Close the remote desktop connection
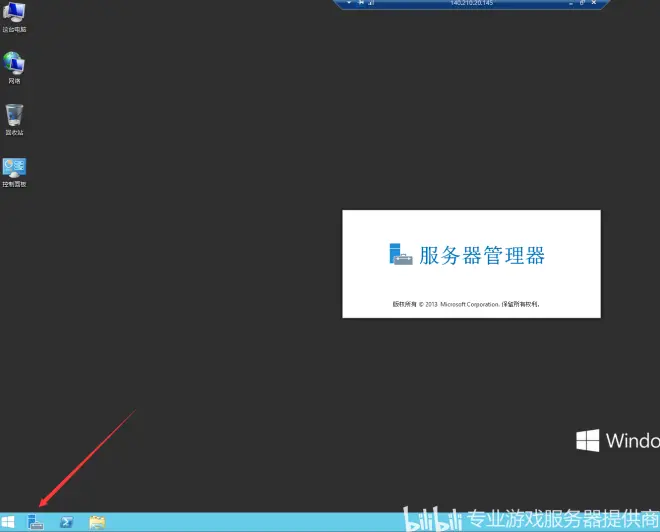The height and width of the screenshot is (532, 660). [x=594, y=3]
